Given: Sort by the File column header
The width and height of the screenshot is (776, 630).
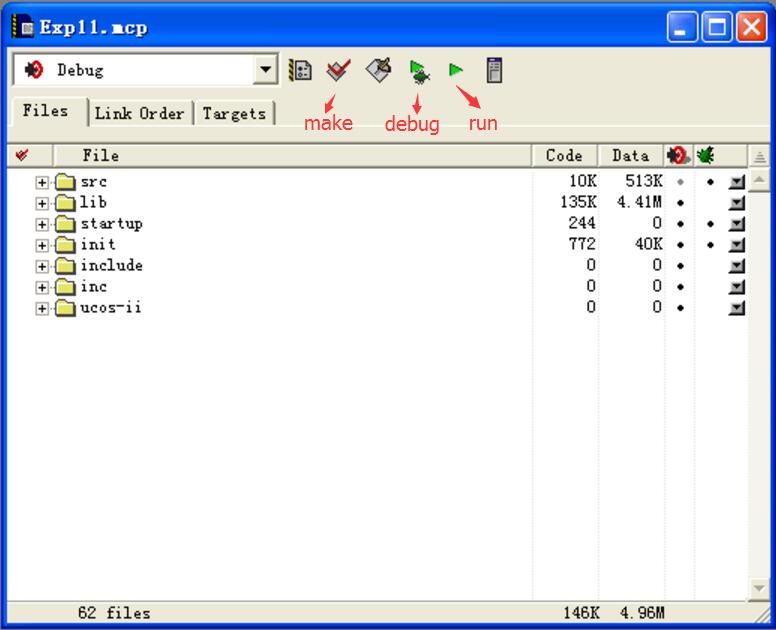Looking at the screenshot, I should pos(292,156).
